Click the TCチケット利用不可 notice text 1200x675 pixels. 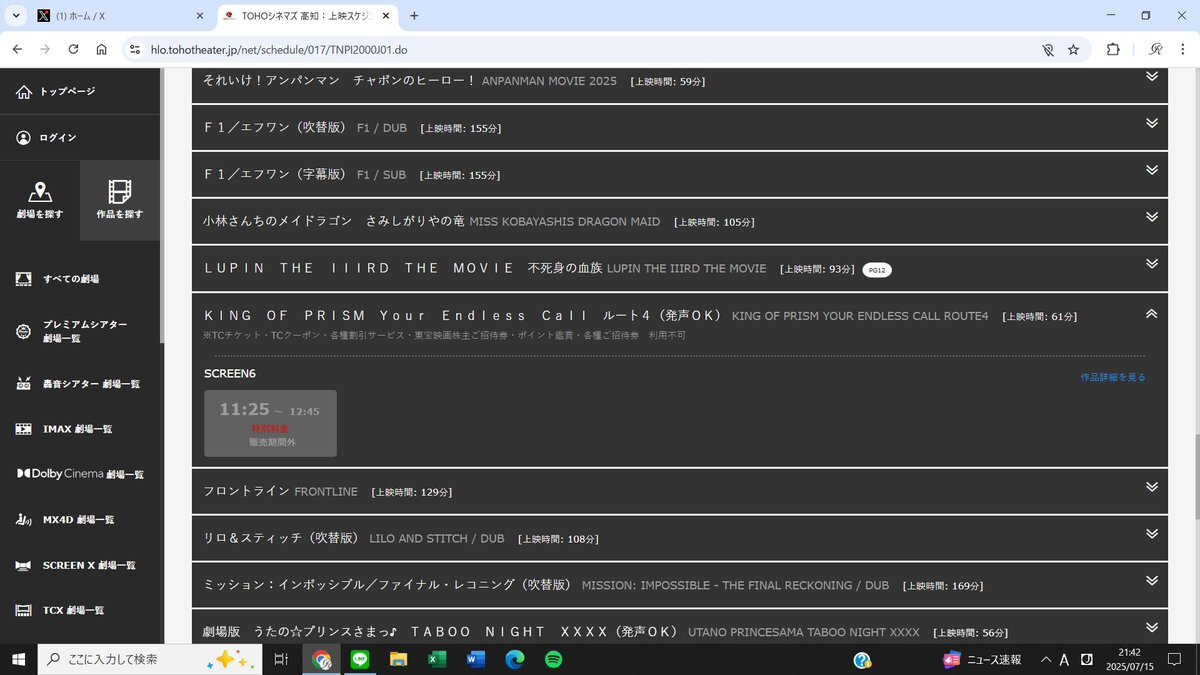point(445,336)
